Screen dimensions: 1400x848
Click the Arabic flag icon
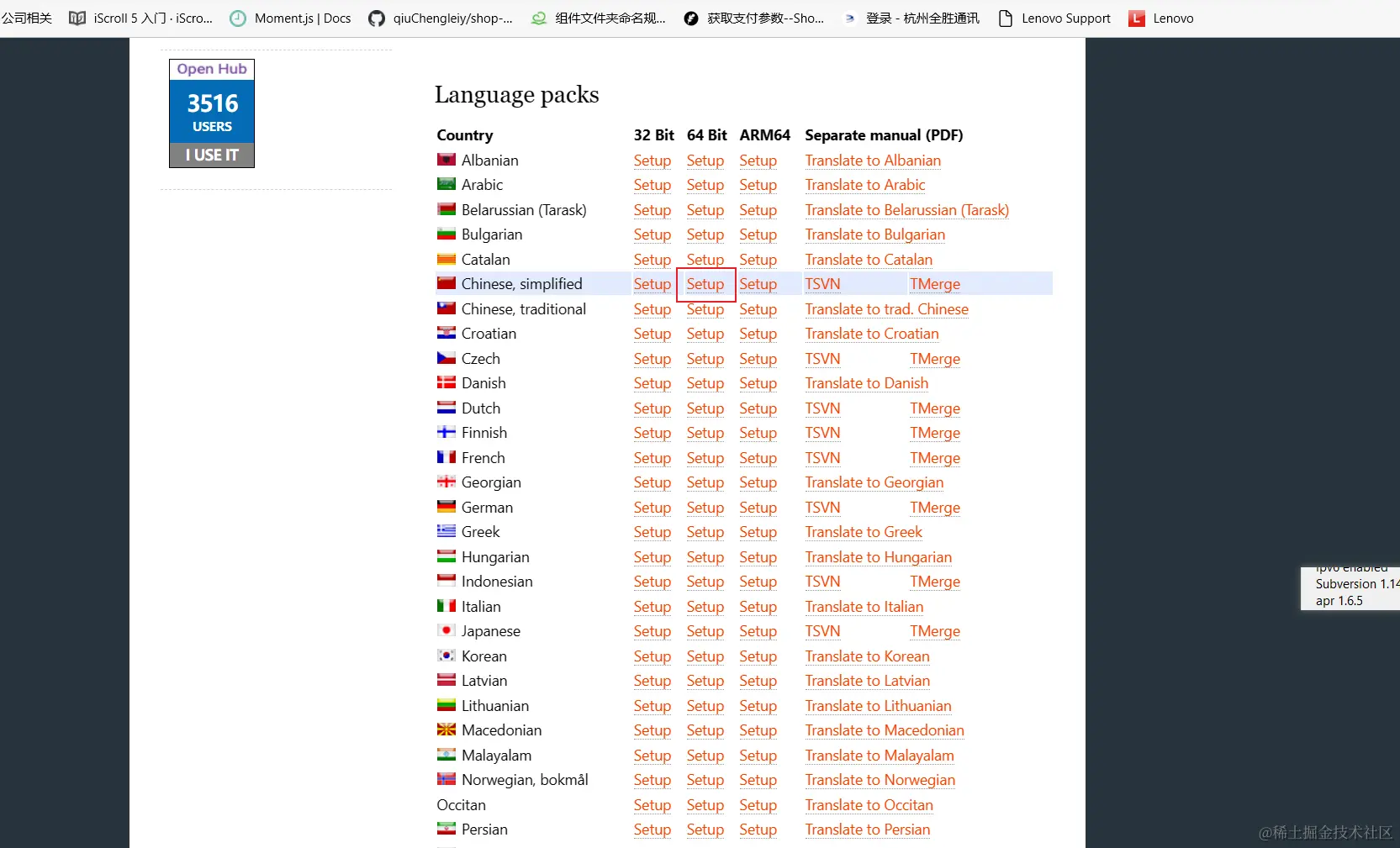click(x=446, y=184)
